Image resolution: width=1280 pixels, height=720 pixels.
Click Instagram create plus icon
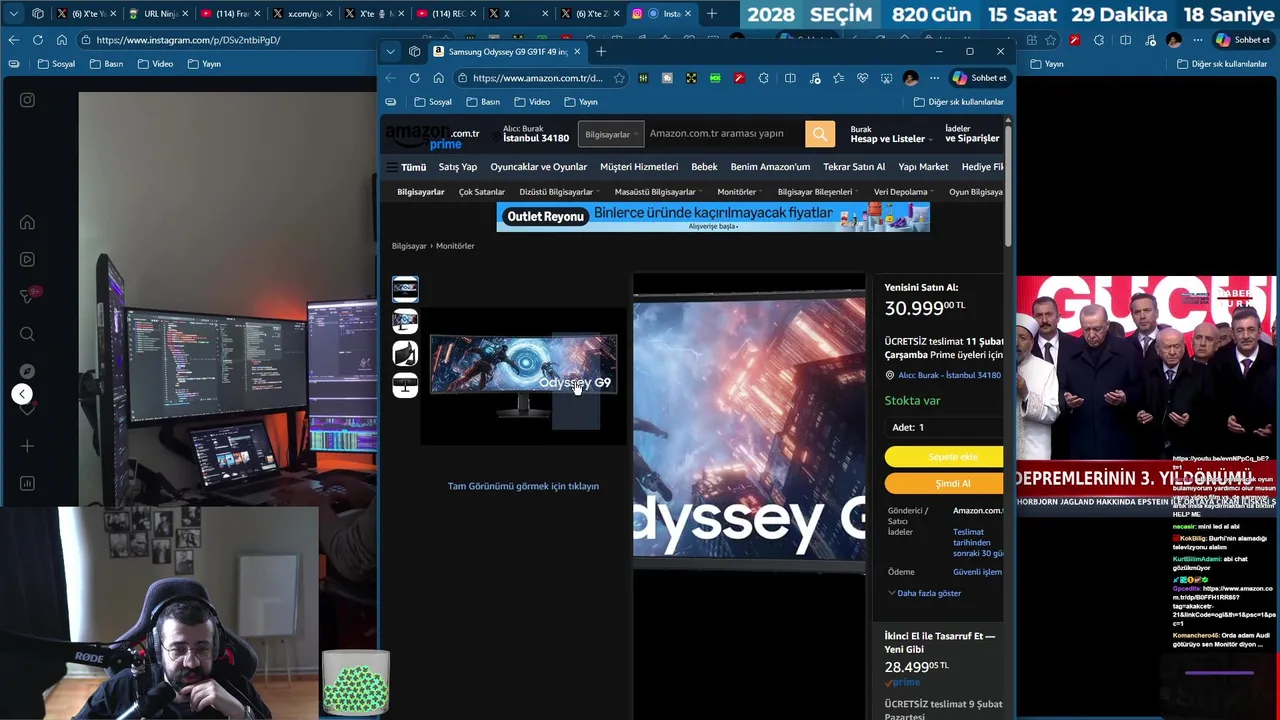[27, 446]
